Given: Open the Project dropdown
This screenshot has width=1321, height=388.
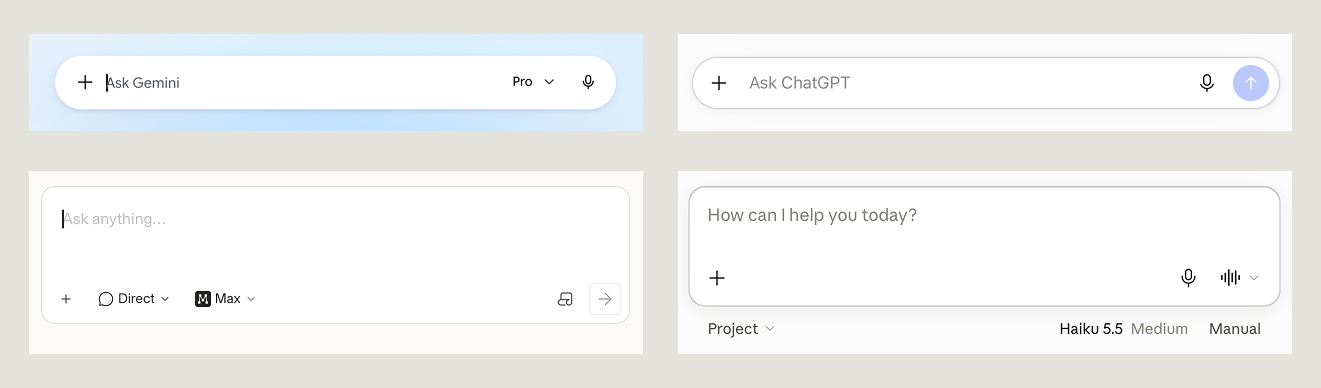Looking at the screenshot, I should click(x=741, y=329).
